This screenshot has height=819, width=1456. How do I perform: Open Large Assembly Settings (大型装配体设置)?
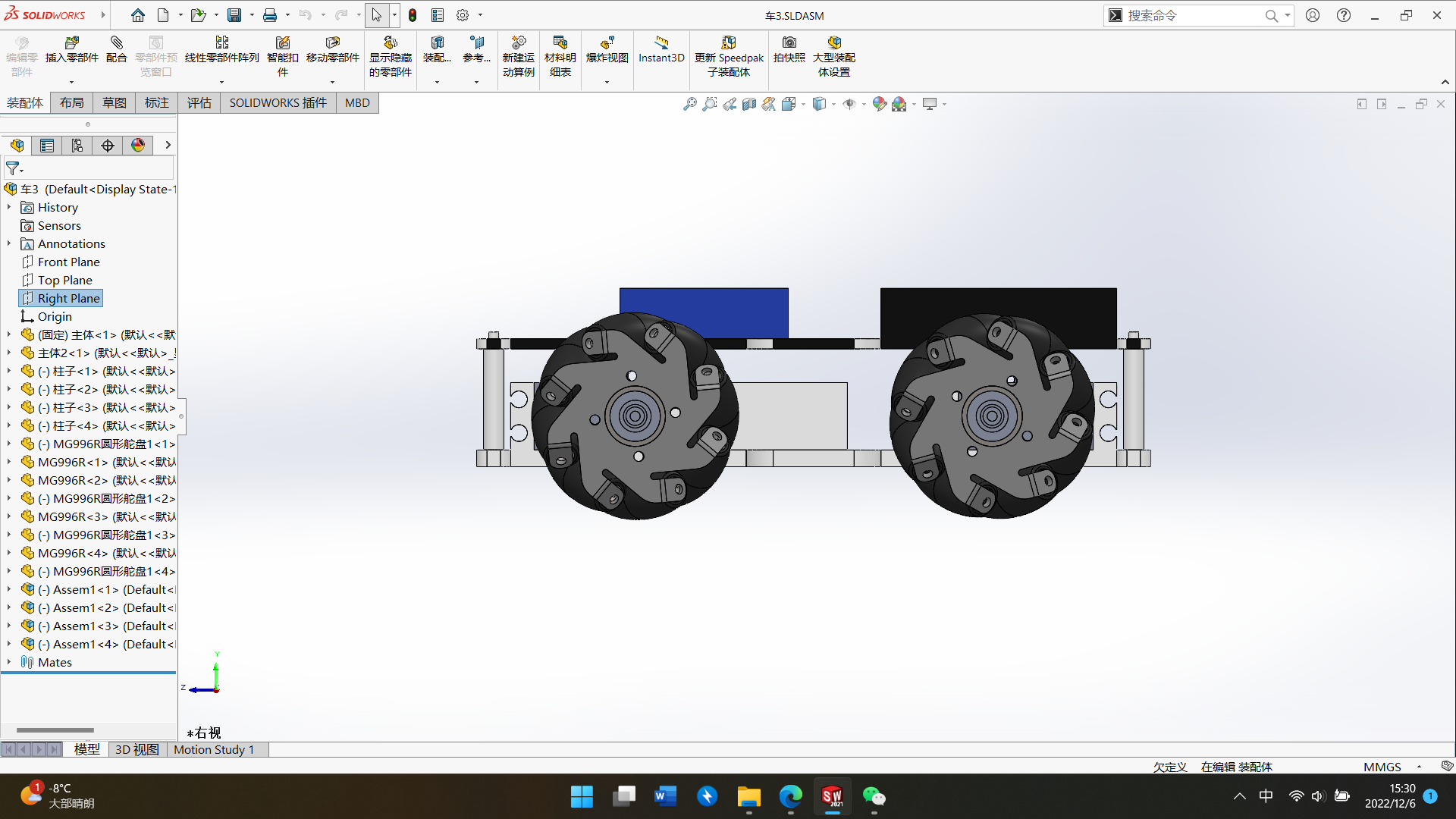click(834, 56)
